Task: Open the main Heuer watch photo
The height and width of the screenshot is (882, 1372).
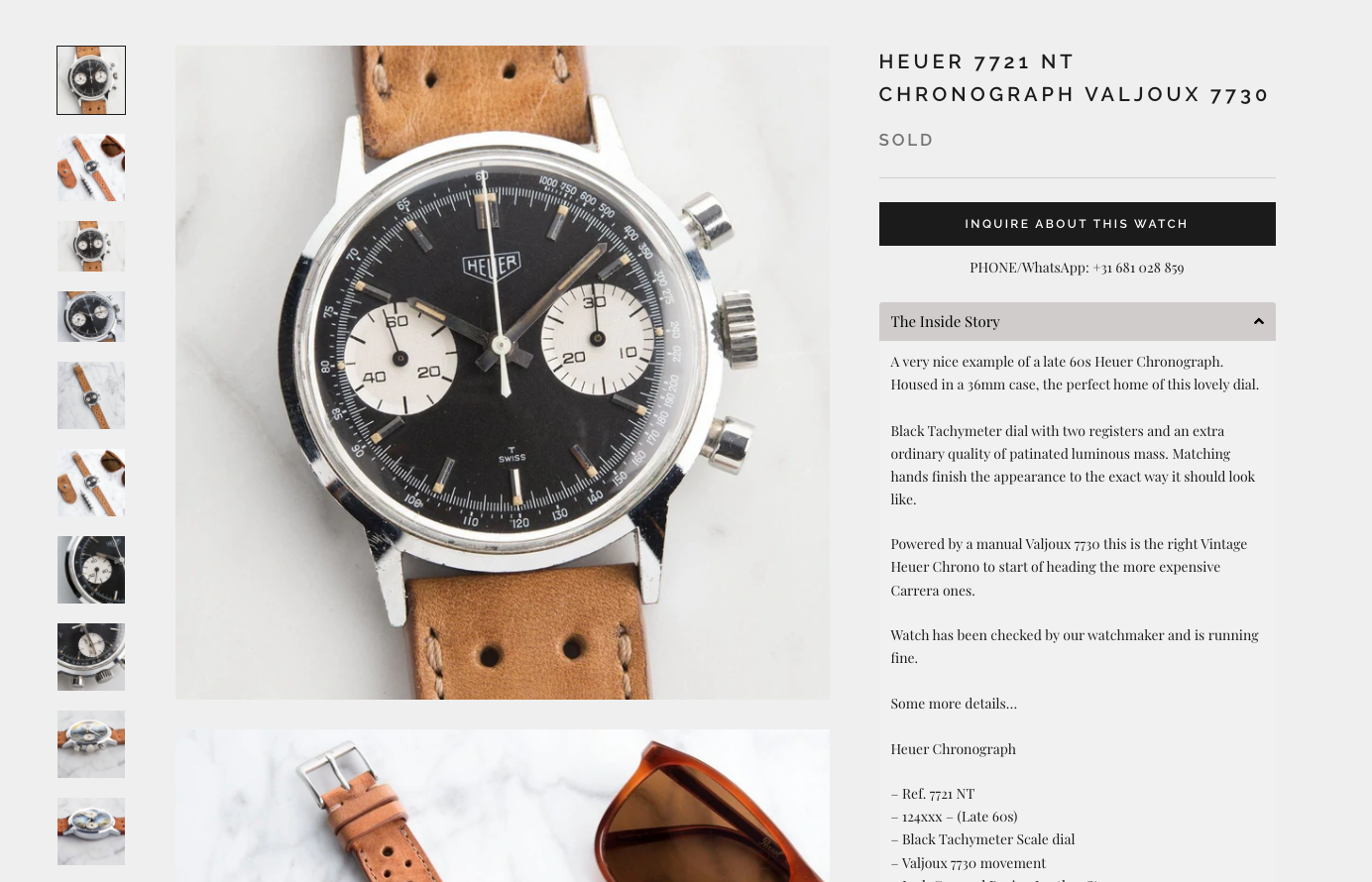Action: coord(503,373)
